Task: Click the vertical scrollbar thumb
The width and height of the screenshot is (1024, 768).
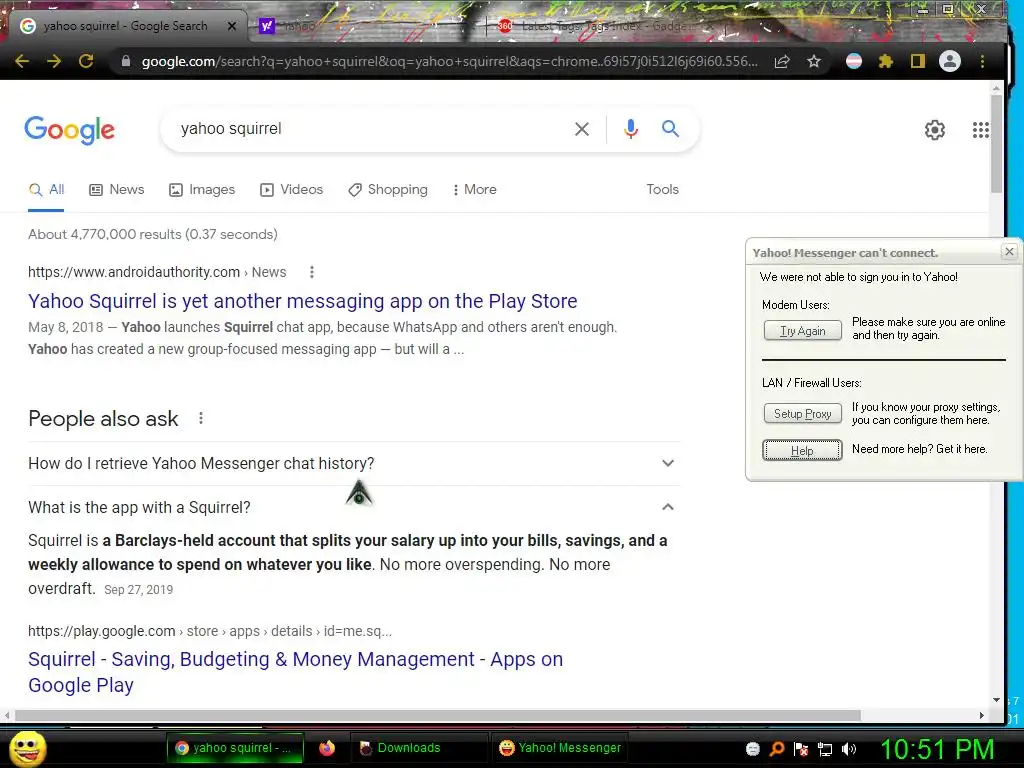Action: point(996,143)
